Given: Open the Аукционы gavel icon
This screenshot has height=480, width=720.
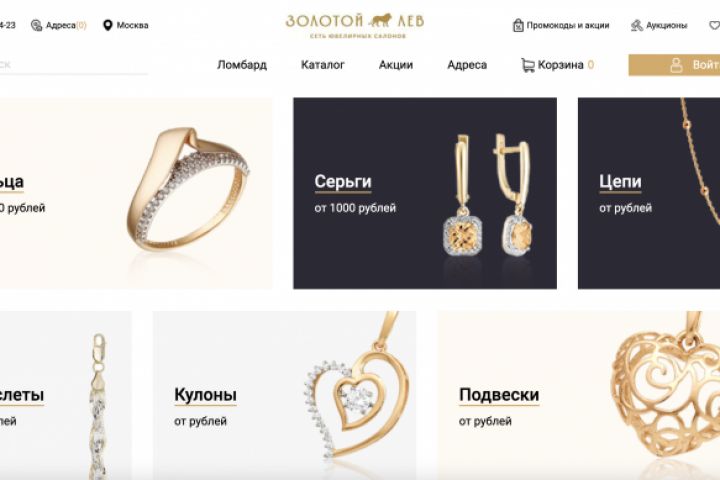Looking at the screenshot, I should (636, 25).
